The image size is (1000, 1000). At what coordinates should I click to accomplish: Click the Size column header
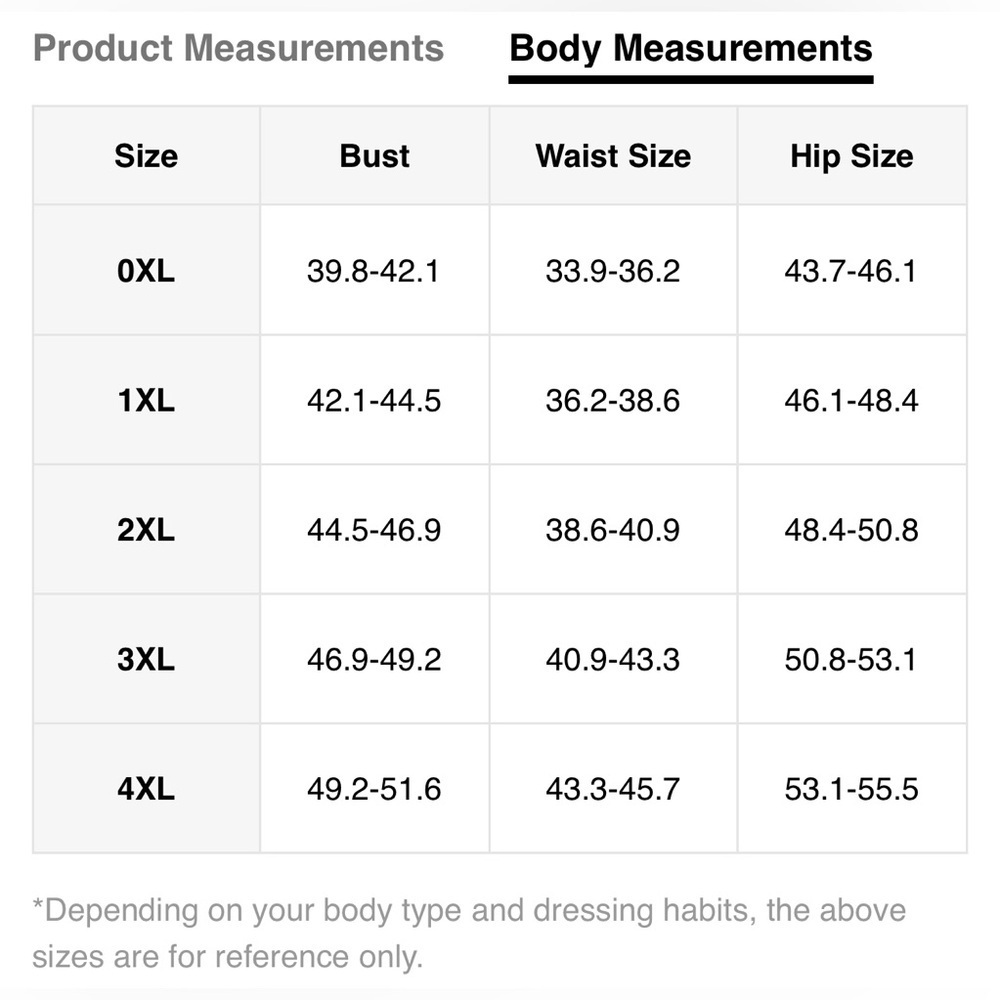click(146, 156)
